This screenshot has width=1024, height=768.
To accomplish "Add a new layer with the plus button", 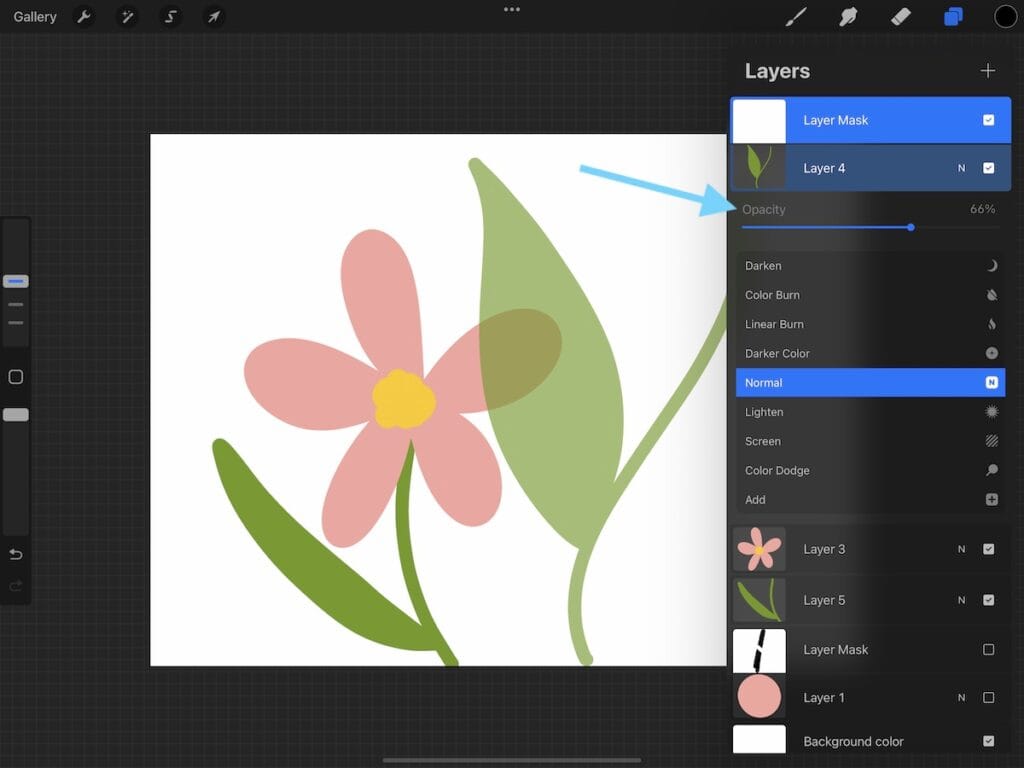I will coord(988,70).
